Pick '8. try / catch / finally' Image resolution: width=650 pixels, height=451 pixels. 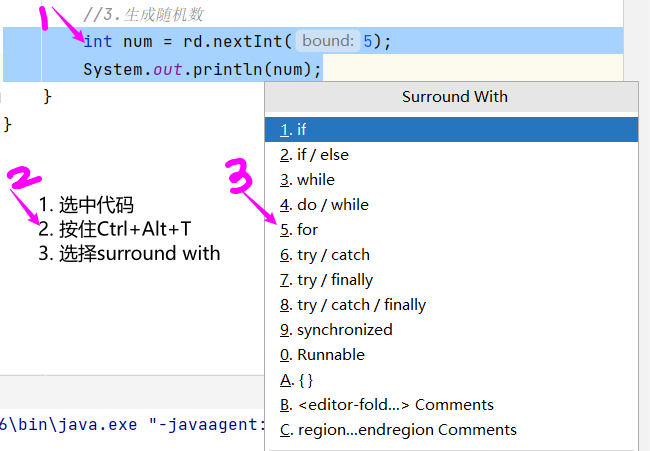click(x=451, y=305)
